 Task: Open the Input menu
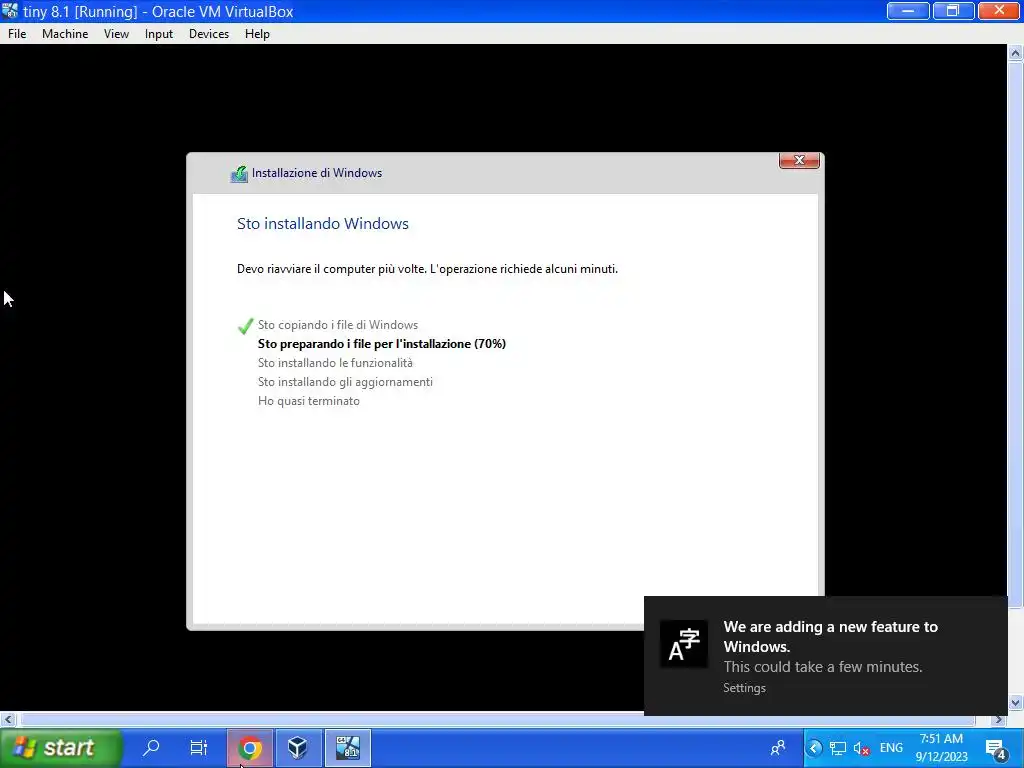(159, 34)
